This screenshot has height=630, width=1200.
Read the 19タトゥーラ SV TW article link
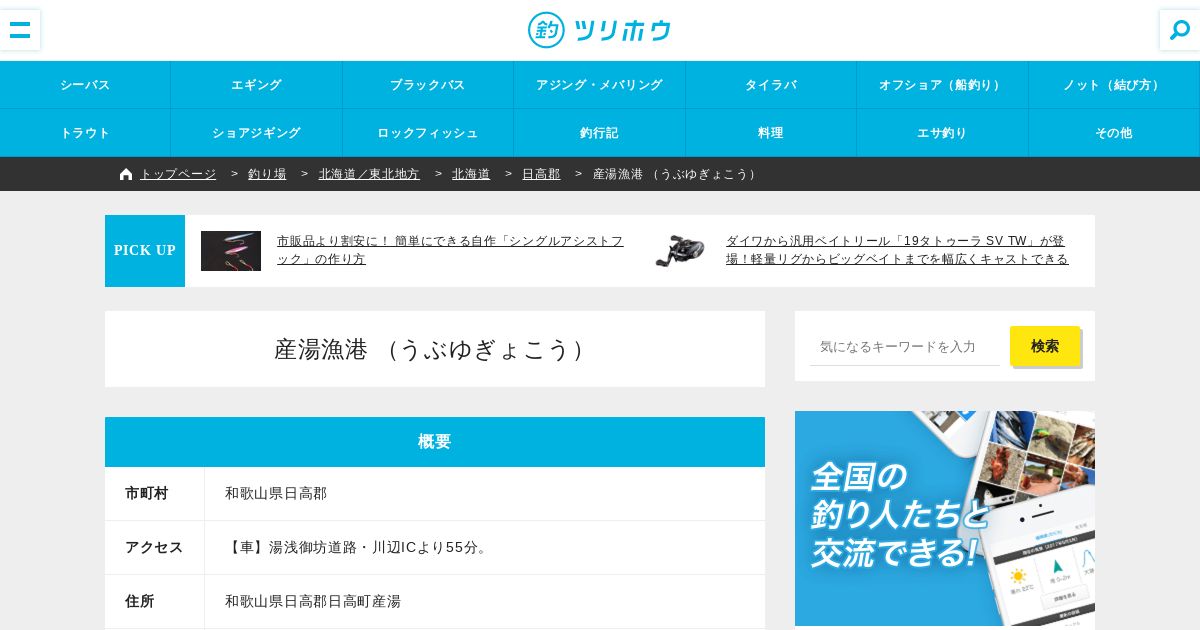(897, 250)
